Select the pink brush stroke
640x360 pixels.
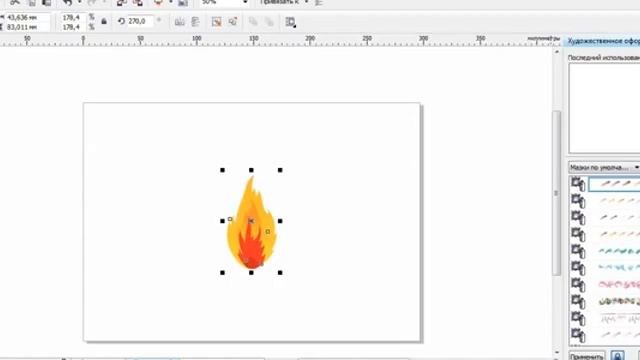pos(618,284)
